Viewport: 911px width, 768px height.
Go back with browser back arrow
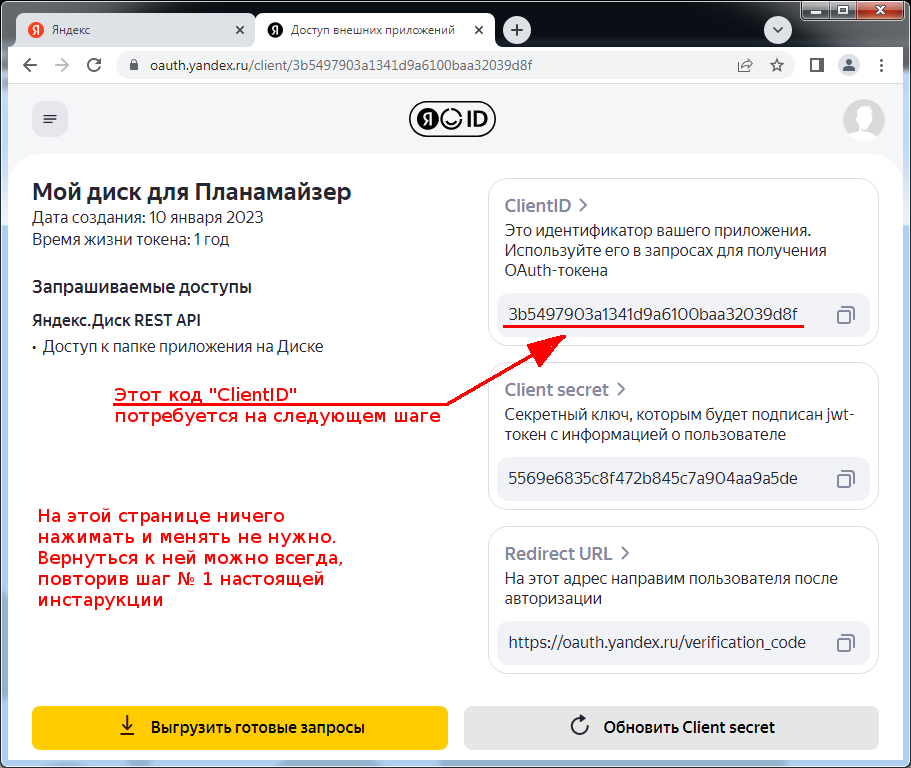(x=30, y=65)
